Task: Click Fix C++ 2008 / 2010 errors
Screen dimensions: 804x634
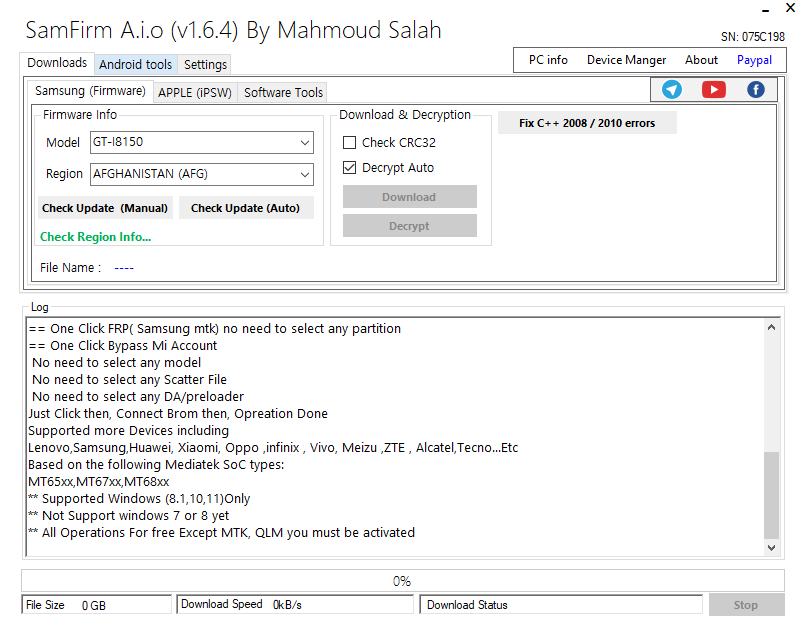Action: [587, 123]
